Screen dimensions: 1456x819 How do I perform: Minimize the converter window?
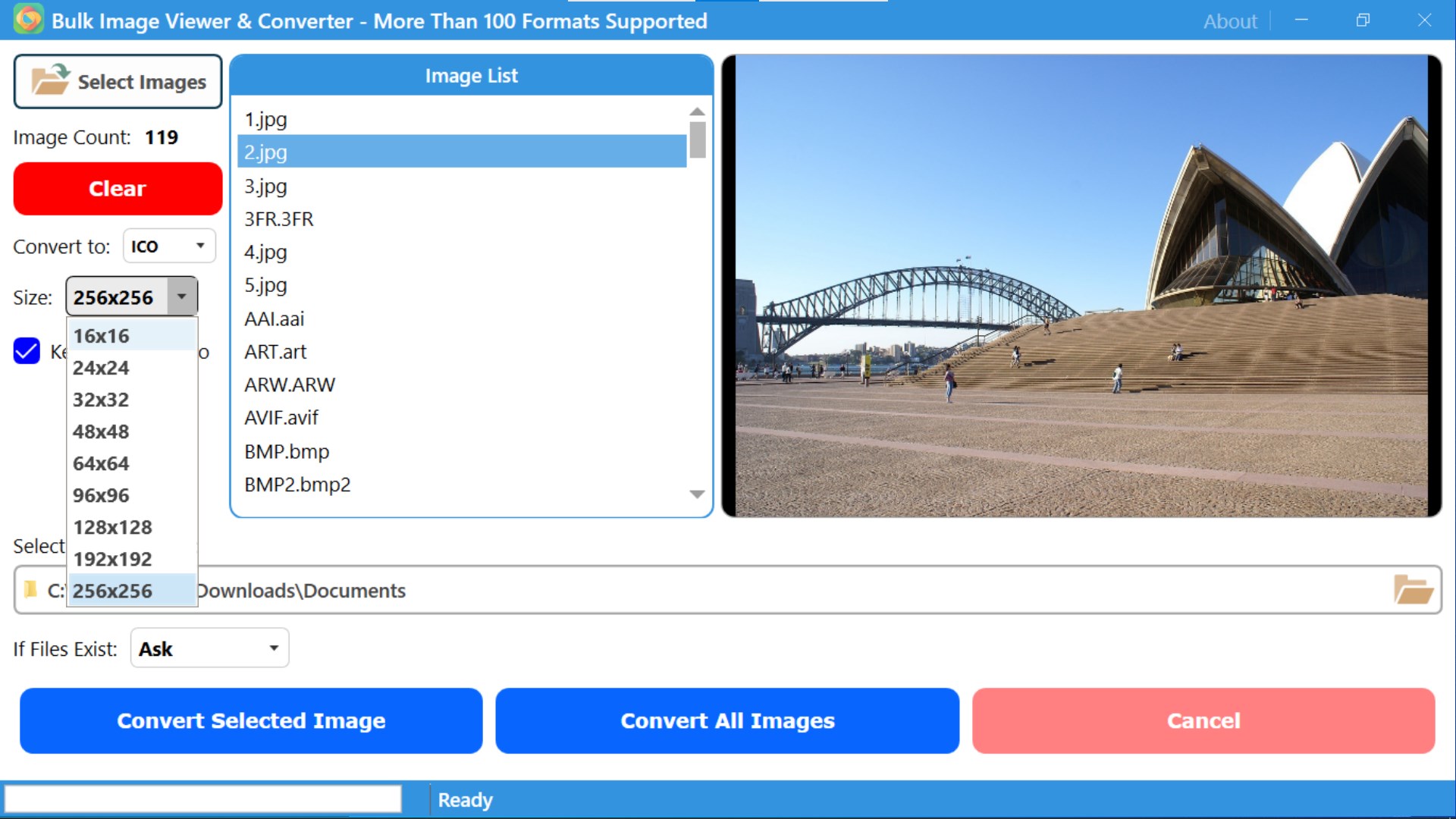tap(1301, 20)
